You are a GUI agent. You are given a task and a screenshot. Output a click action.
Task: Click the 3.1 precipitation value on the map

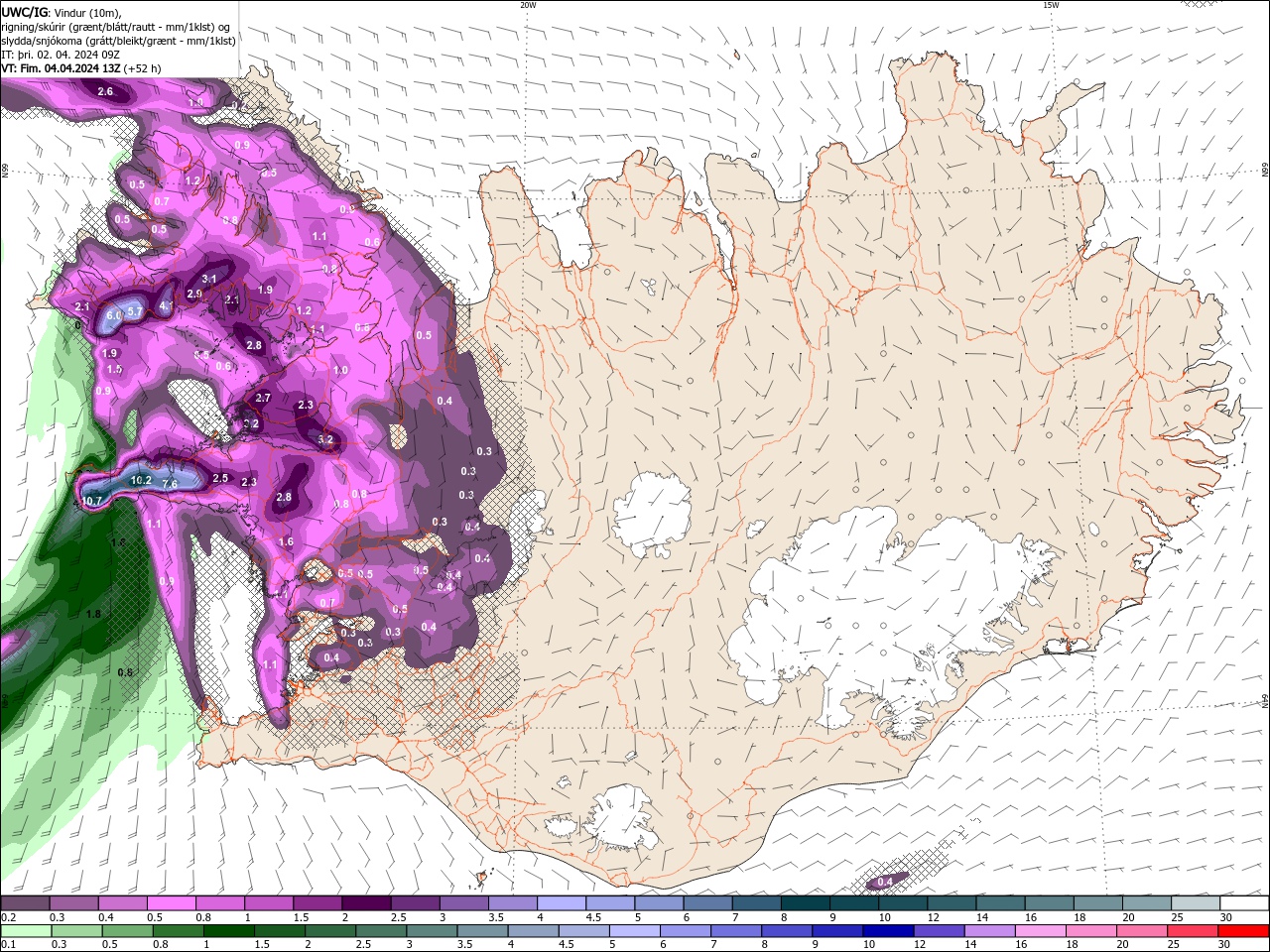pos(209,279)
